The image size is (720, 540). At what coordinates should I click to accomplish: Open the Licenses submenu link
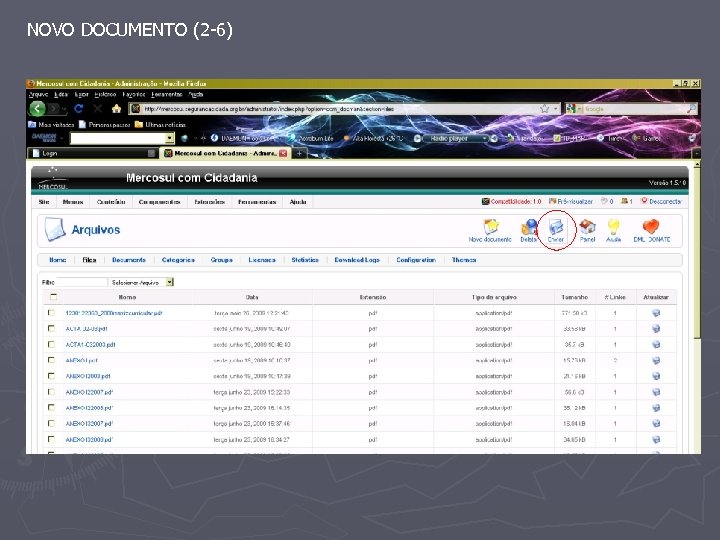tap(262, 260)
